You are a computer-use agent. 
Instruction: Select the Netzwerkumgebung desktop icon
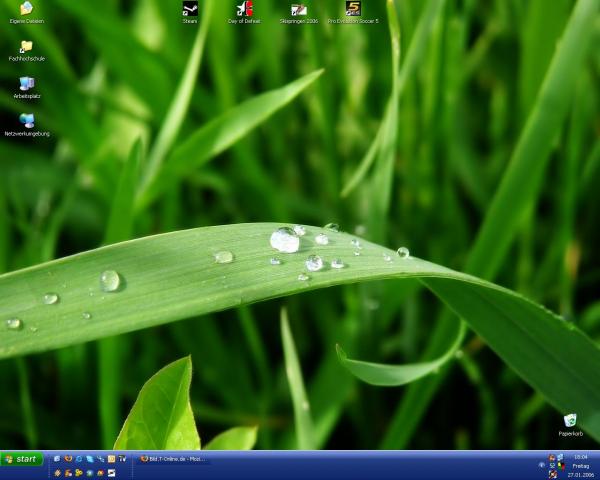[27, 125]
